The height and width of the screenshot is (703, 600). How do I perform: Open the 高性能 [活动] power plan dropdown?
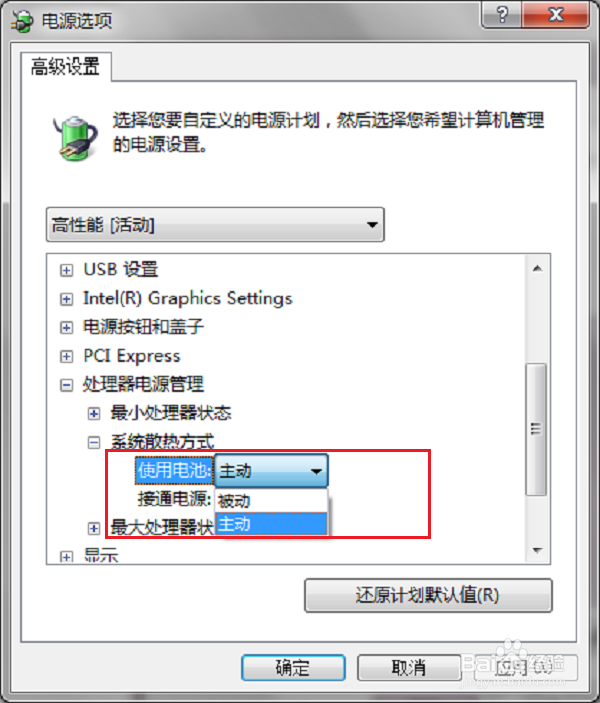tap(215, 225)
